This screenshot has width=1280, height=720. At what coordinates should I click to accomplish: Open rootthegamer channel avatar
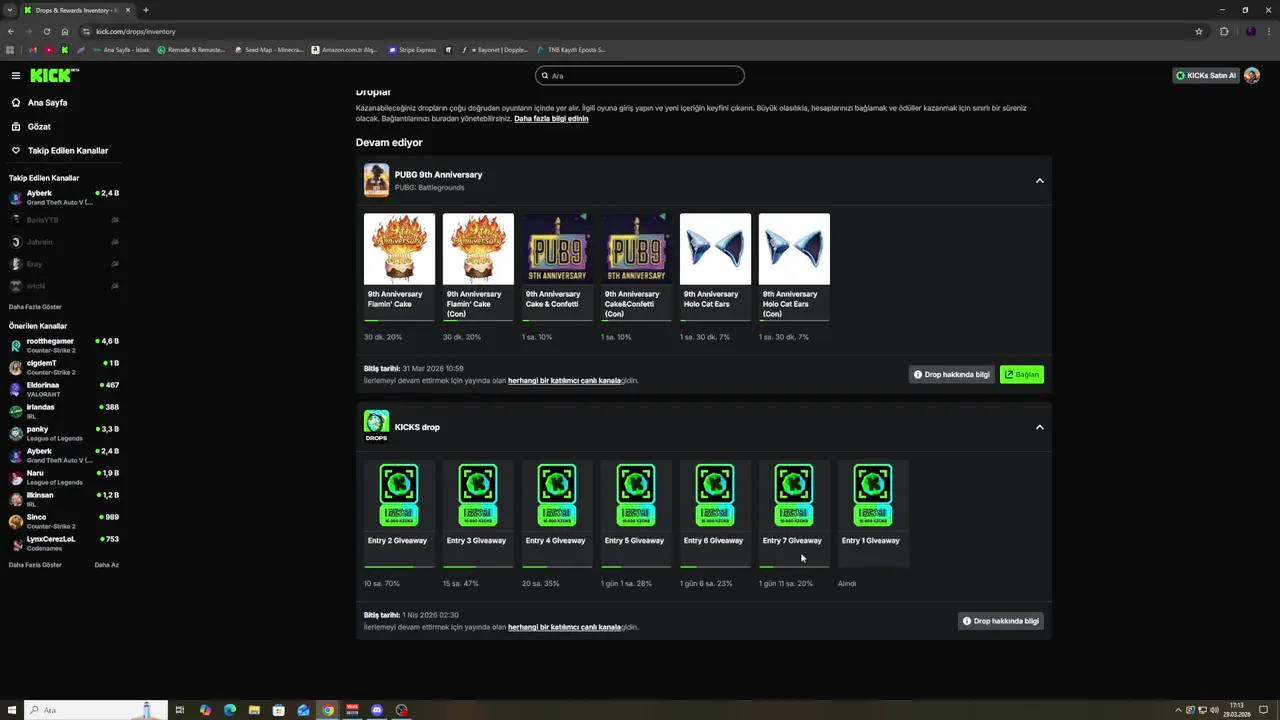[16, 346]
